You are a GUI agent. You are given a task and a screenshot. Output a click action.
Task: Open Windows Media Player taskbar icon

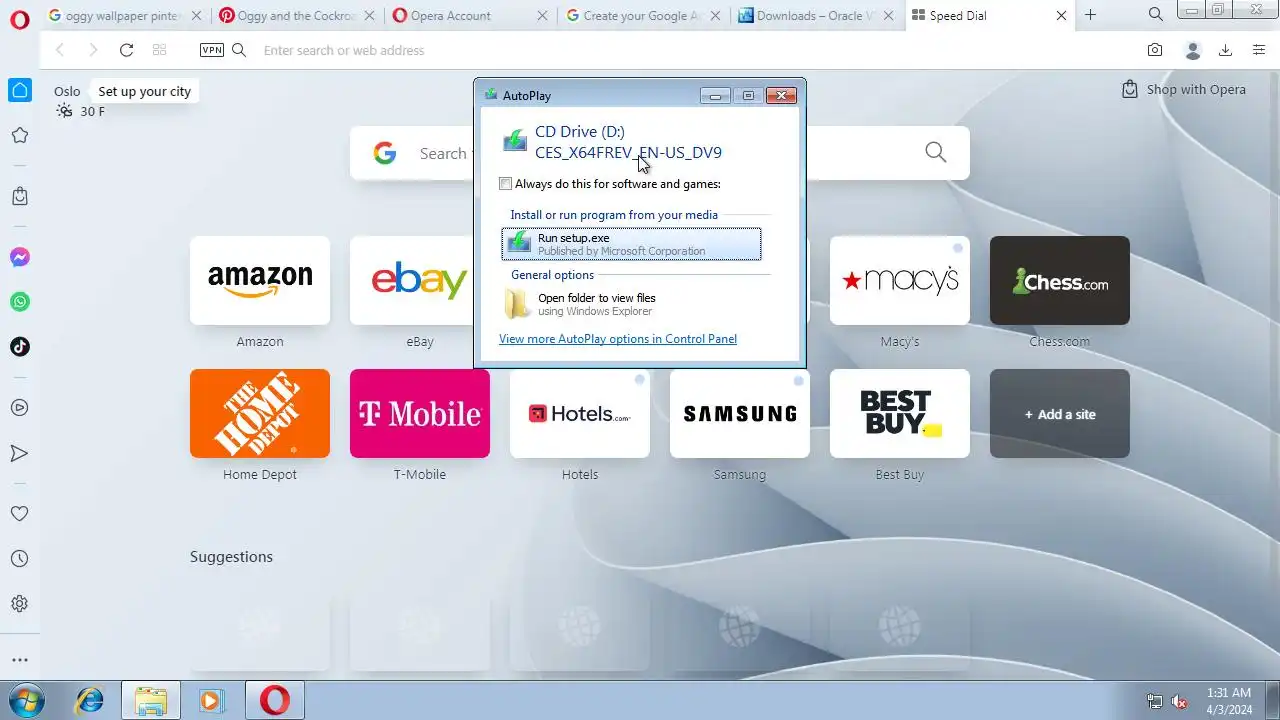tap(211, 700)
